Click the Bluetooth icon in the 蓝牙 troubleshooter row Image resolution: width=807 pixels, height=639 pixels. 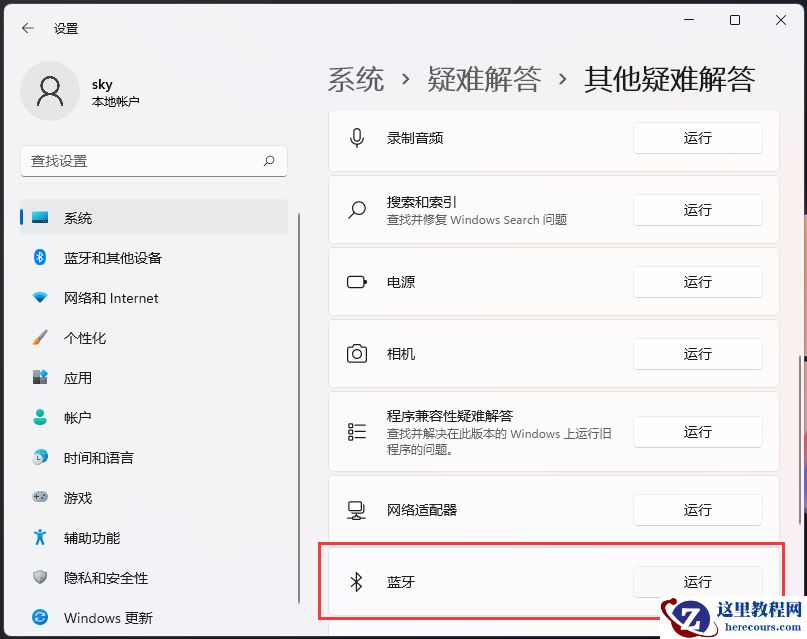(355, 582)
